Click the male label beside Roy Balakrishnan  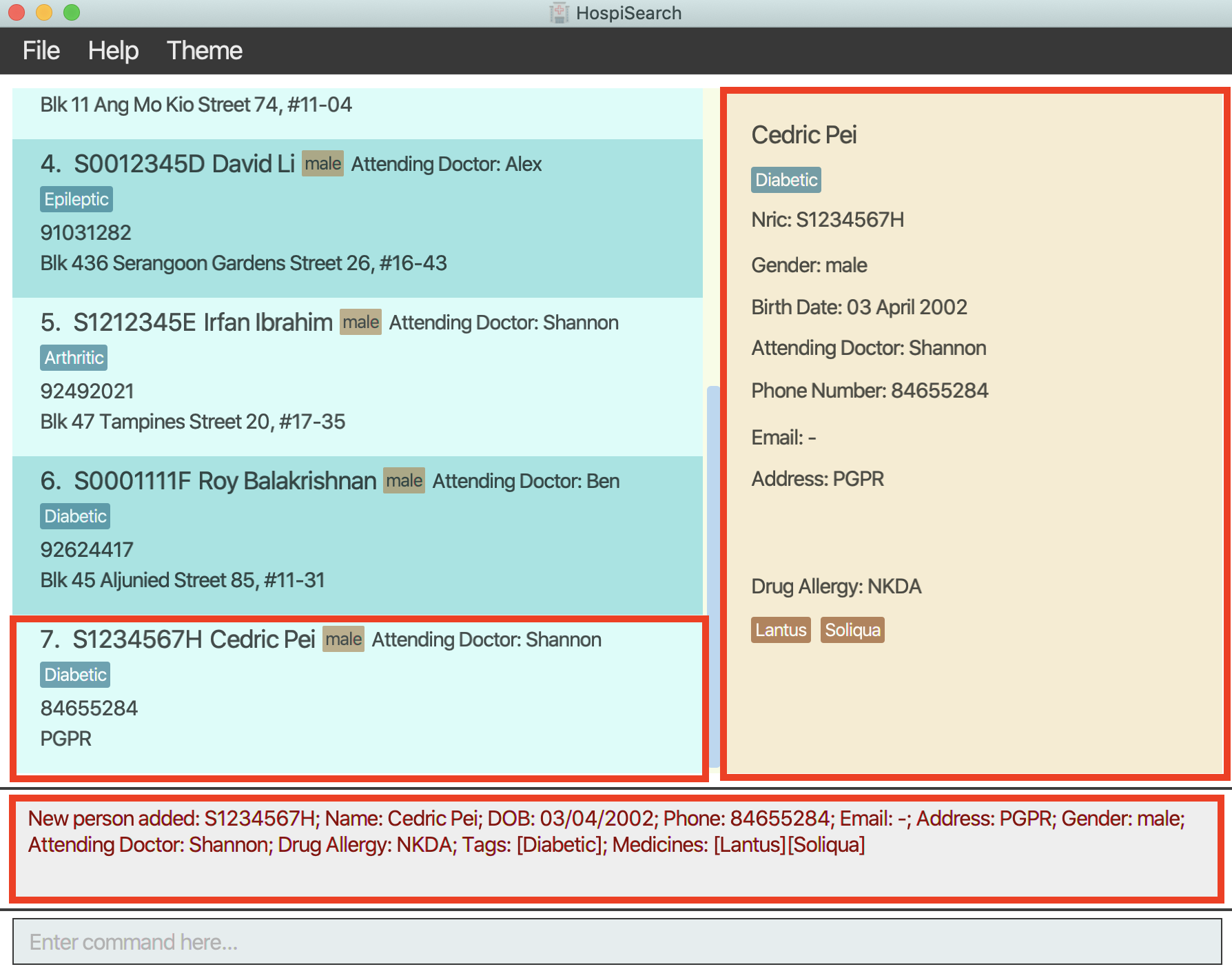[404, 481]
